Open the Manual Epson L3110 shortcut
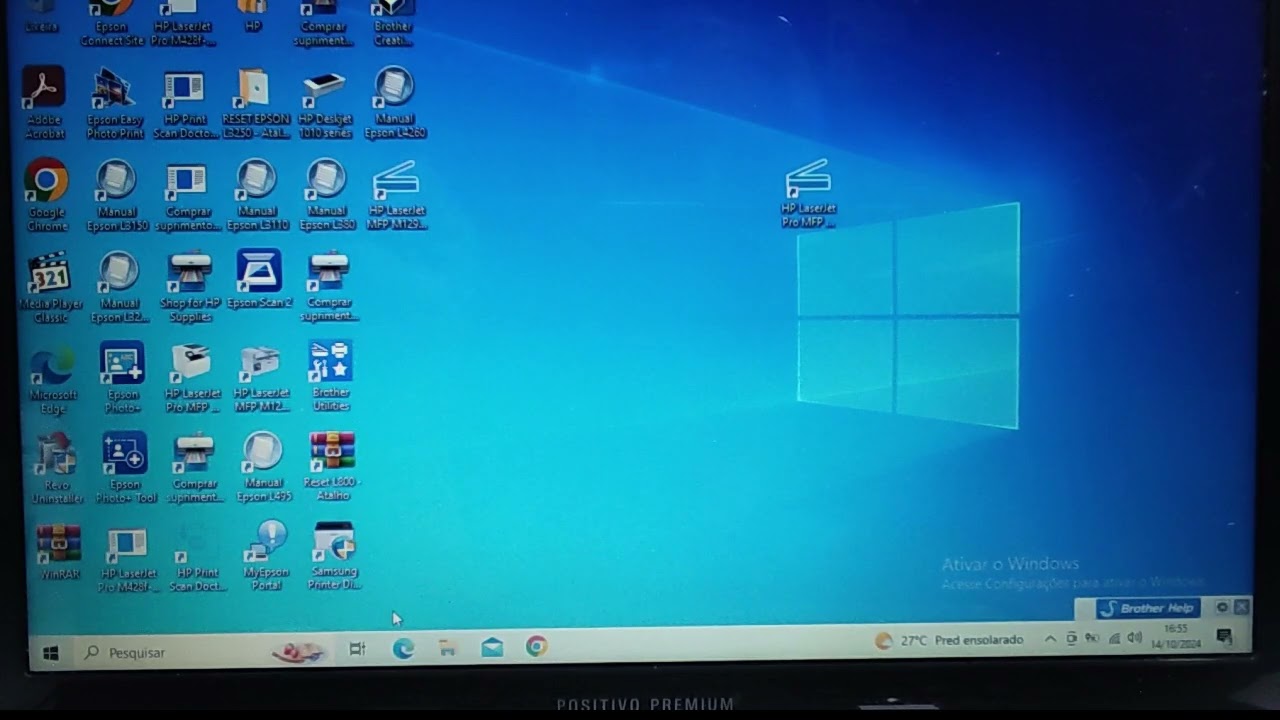 click(256, 194)
